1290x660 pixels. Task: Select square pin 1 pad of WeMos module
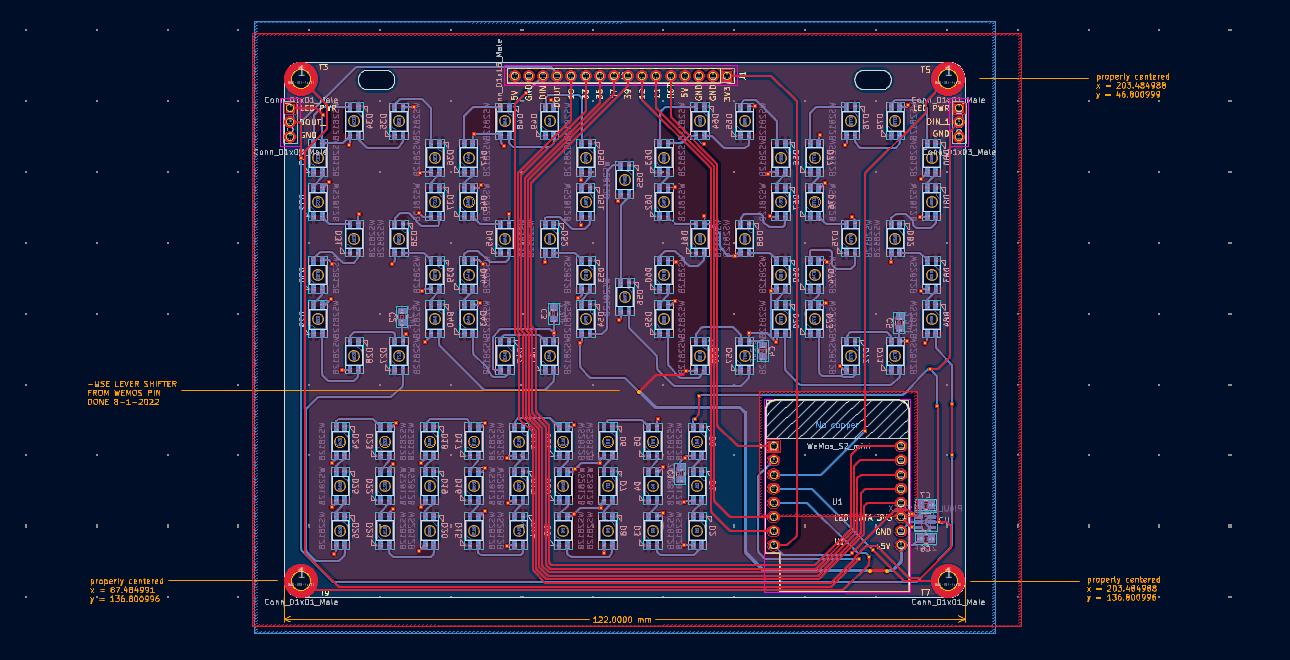(773, 446)
